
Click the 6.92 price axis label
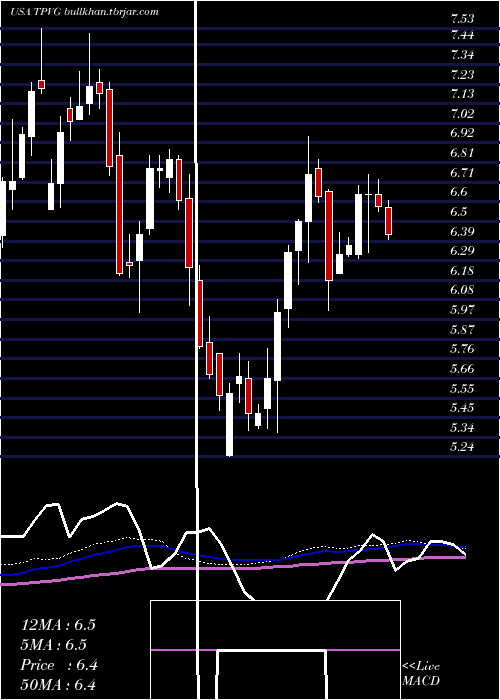click(x=462, y=133)
